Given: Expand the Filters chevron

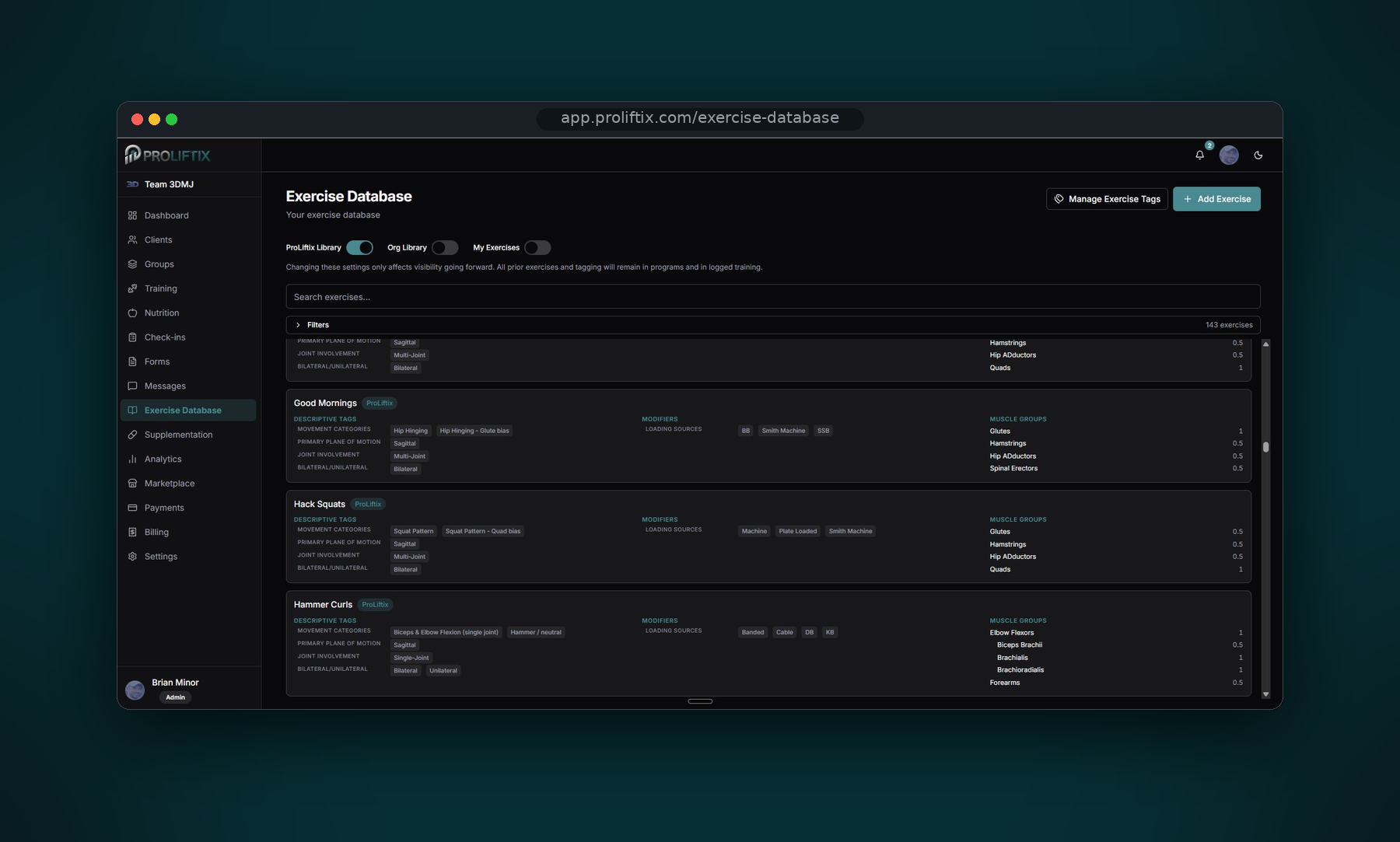Looking at the screenshot, I should coord(298,325).
